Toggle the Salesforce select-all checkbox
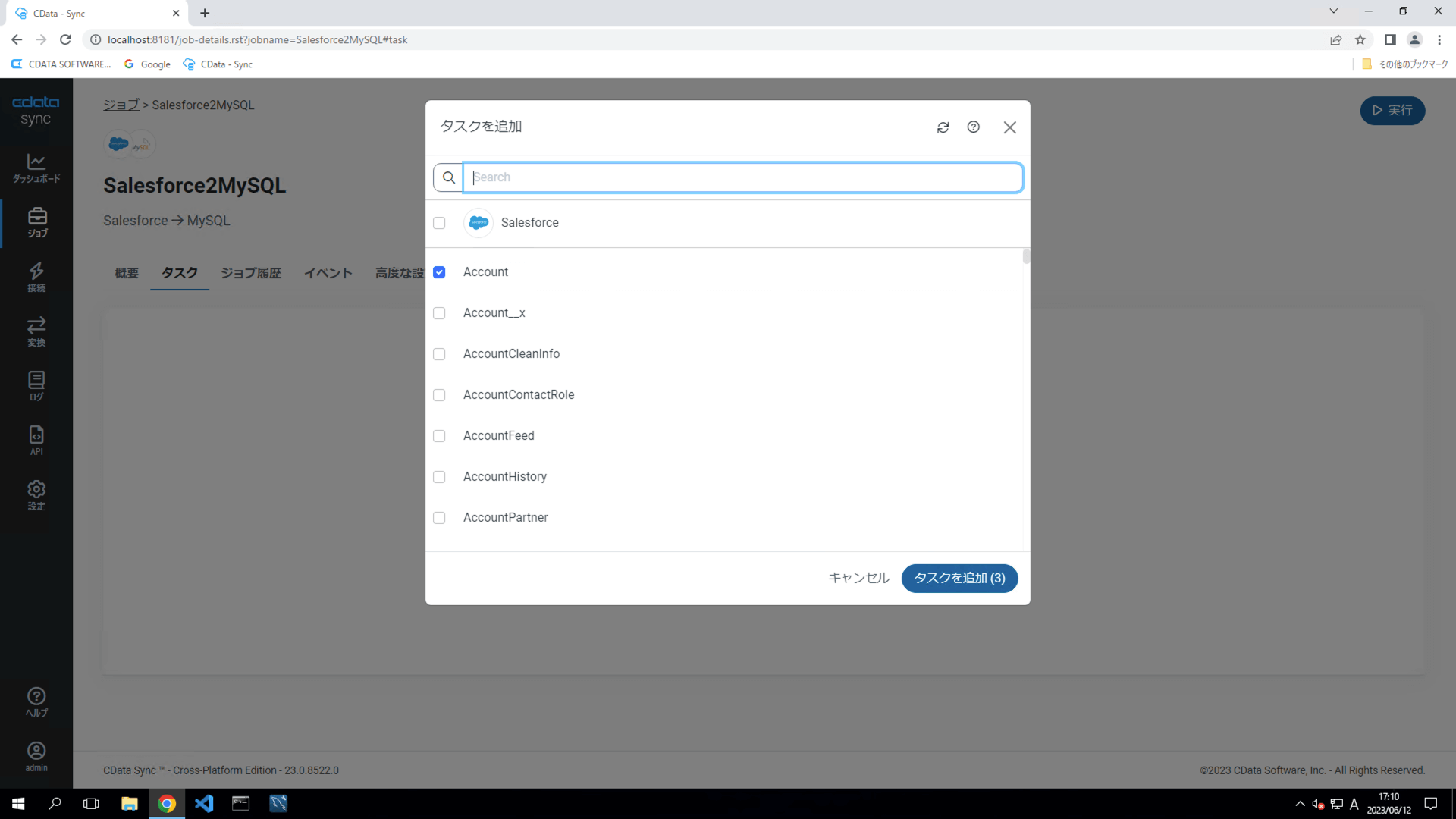 pyautogui.click(x=439, y=223)
